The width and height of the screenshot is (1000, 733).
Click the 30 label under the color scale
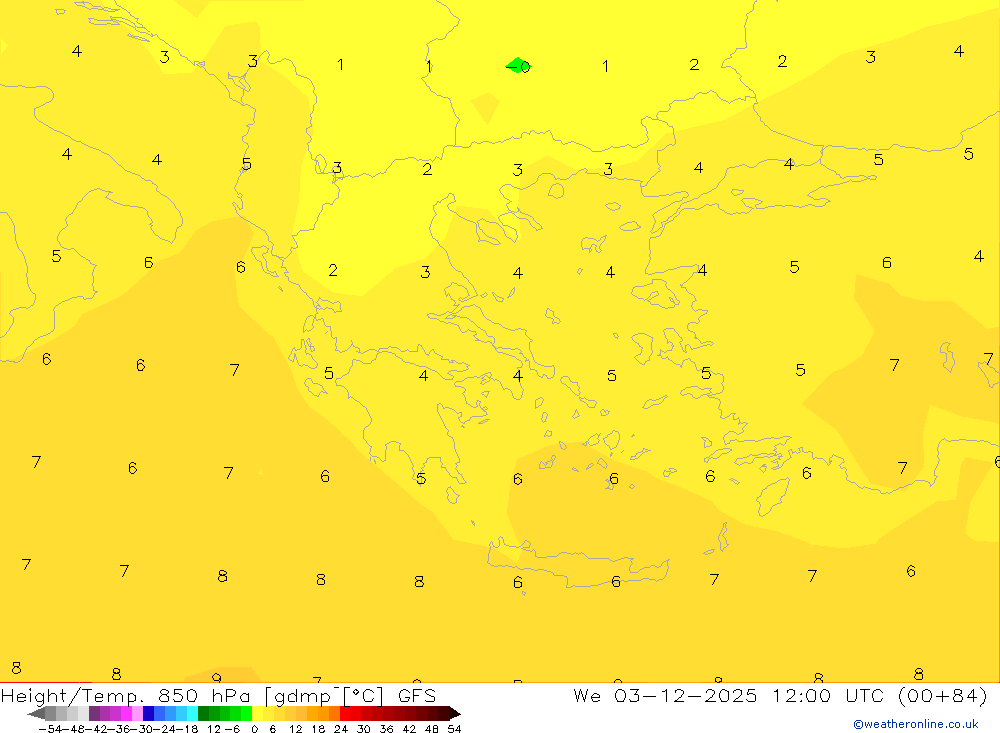tap(364, 729)
